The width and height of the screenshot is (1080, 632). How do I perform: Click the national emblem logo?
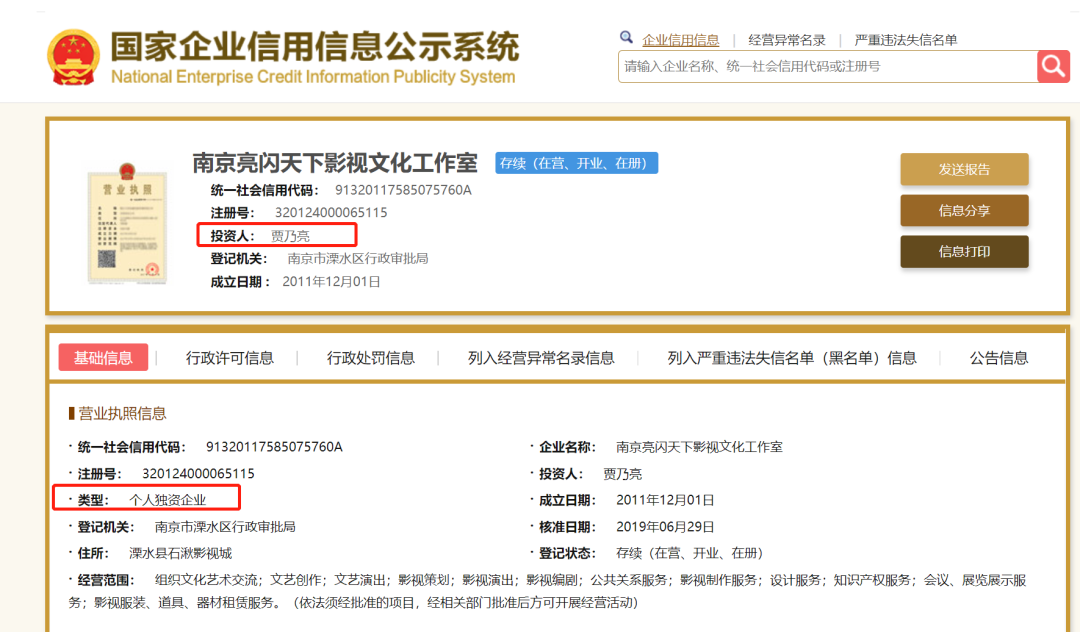click(x=73, y=57)
